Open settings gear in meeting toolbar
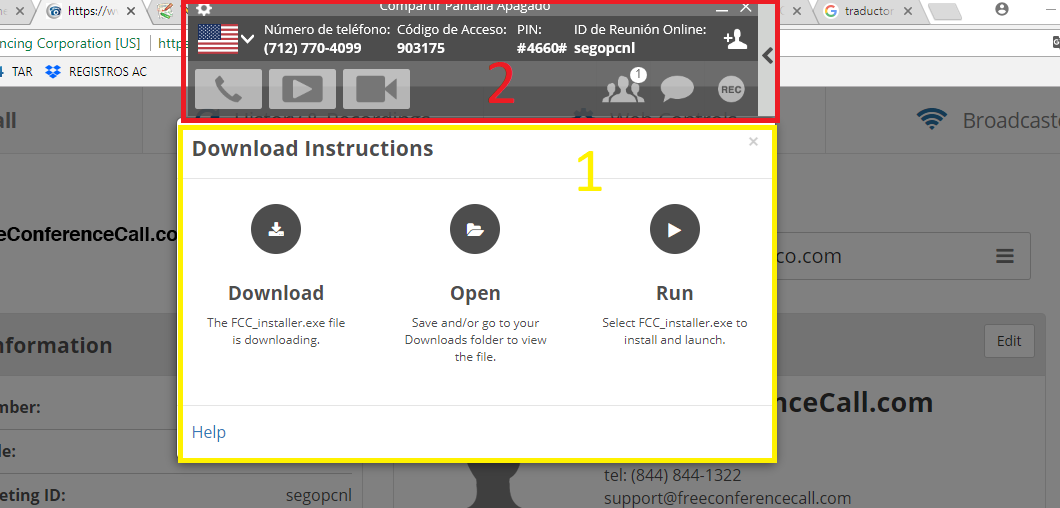1060x508 pixels. 204,9
